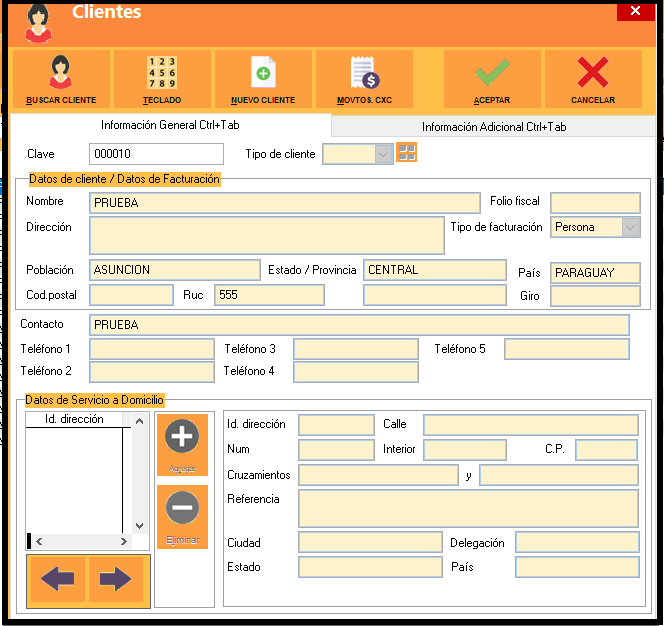Viewport: 664px width, 626px height.
Task: Click the Giro field
Action: pos(595,296)
